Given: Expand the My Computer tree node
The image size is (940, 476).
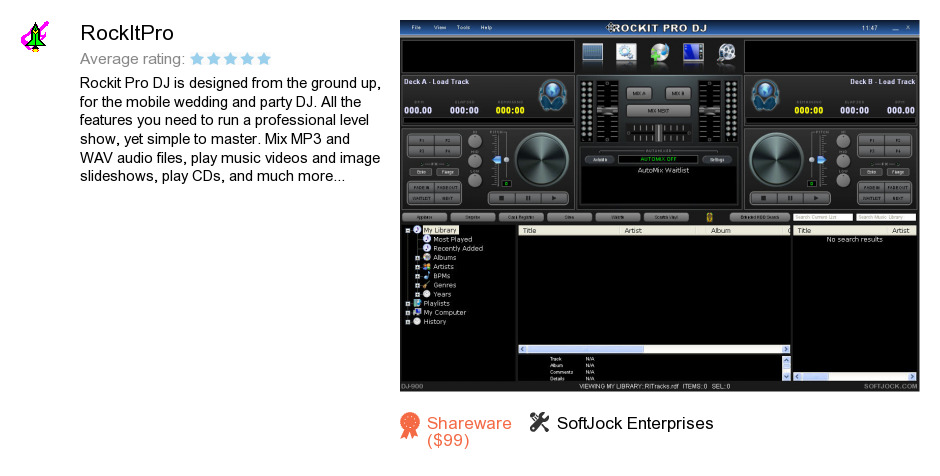Looking at the screenshot, I should click(408, 313).
